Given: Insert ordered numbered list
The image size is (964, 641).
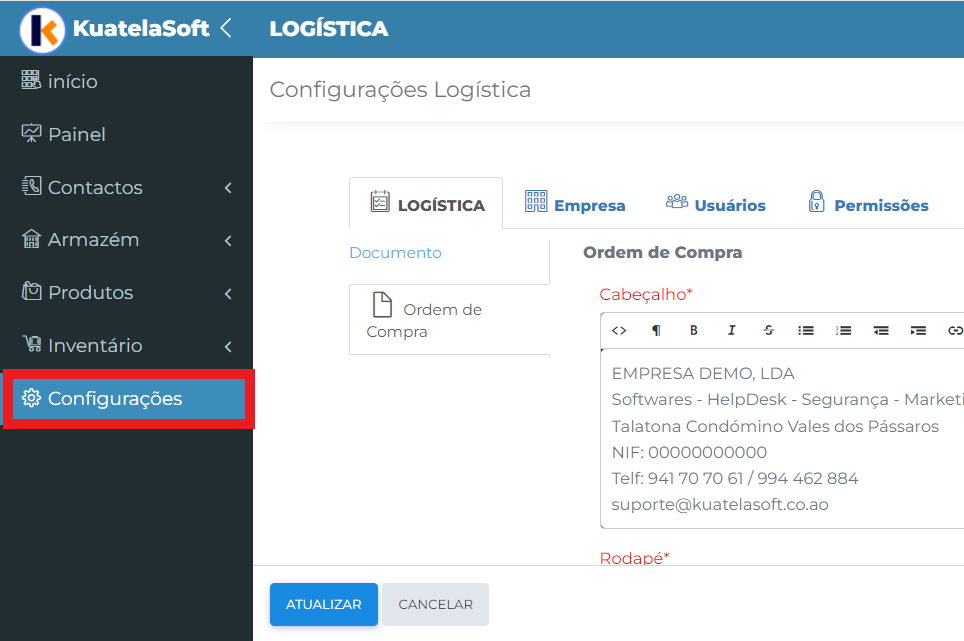Looking at the screenshot, I should pos(844,331).
